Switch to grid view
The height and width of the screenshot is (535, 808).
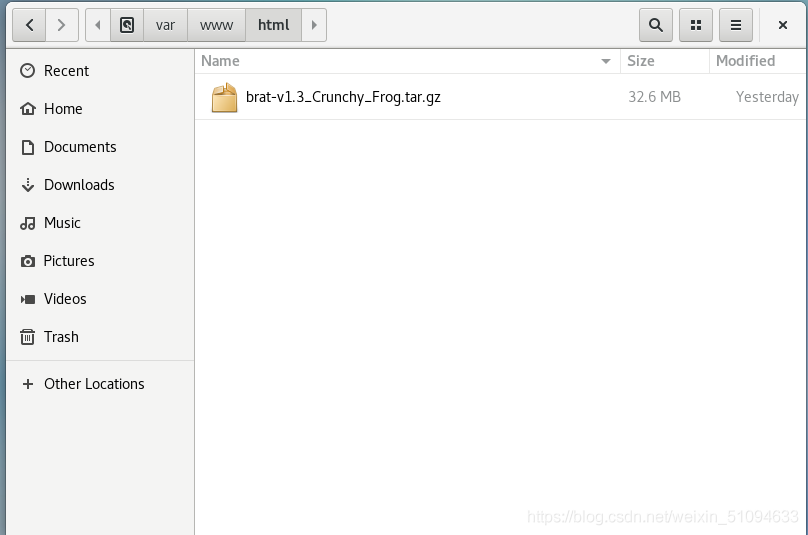coord(696,25)
